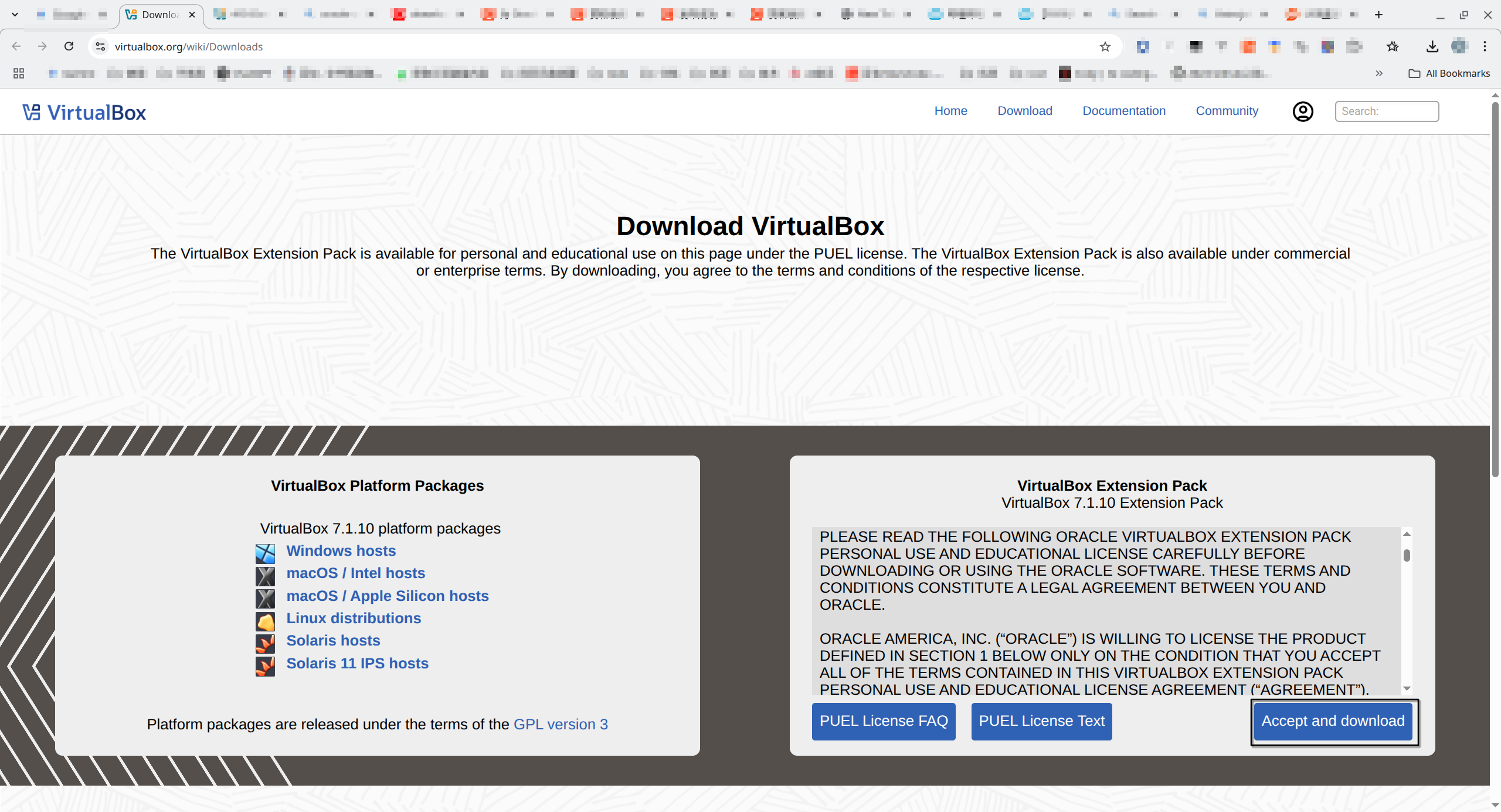Open the Documentation page
This screenshot has height=812, width=1501.
(1123, 111)
